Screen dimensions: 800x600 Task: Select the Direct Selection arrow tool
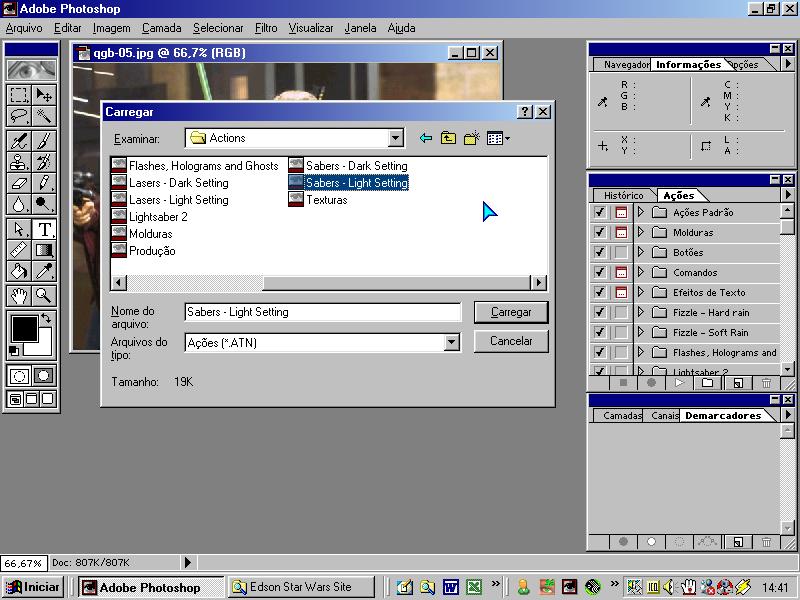tap(19, 230)
